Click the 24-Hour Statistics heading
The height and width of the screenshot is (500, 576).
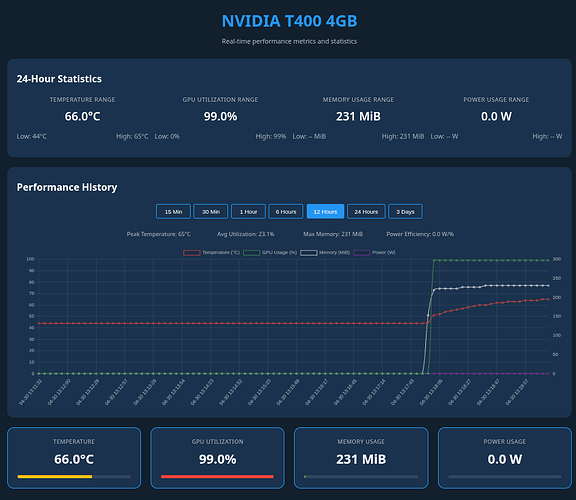(59, 79)
